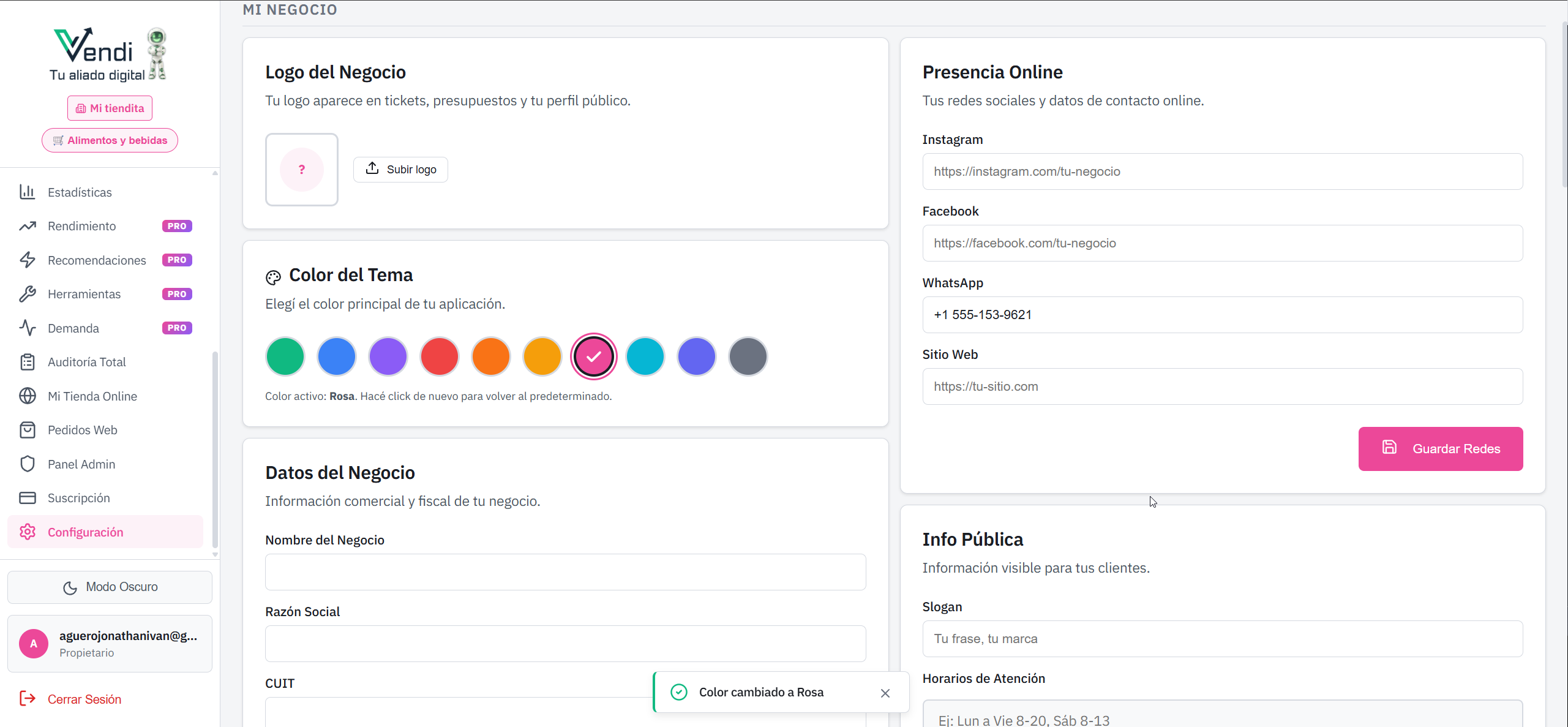The height and width of the screenshot is (727, 1568).
Task: Dismiss the Color cambiado a Rosa toast
Action: pos(885,693)
